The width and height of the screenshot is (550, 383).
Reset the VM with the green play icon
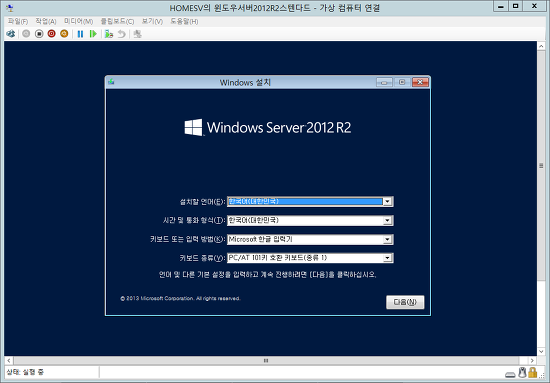coord(93,34)
